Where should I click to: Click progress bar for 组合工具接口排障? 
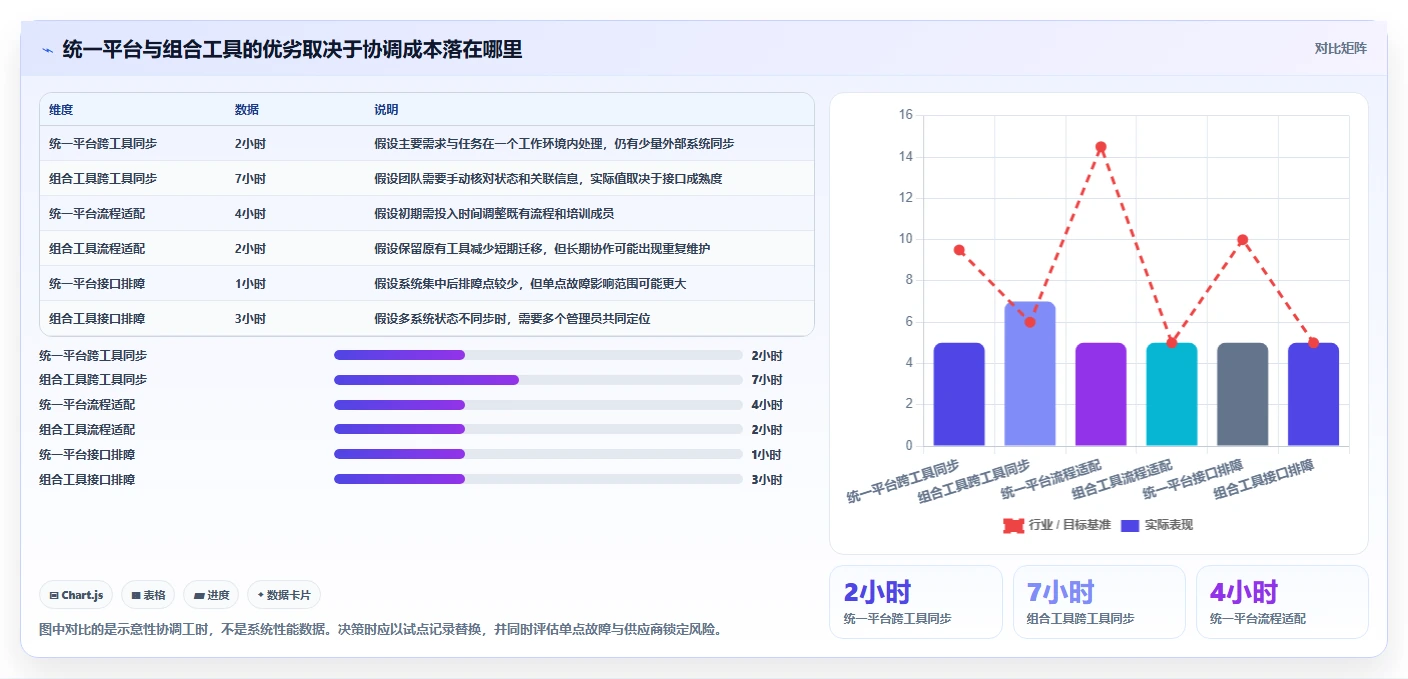tap(538, 479)
